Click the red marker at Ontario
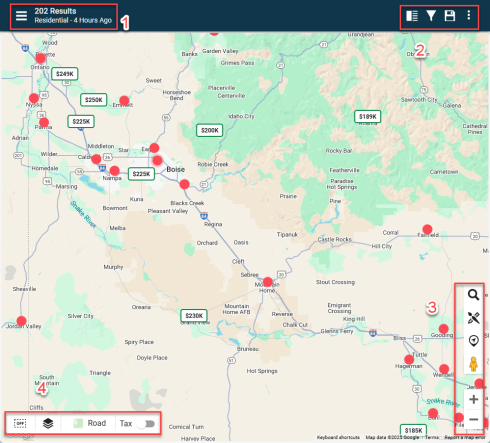This screenshot has height=443, width=490. pyautogui.click(x=41, y=58)
